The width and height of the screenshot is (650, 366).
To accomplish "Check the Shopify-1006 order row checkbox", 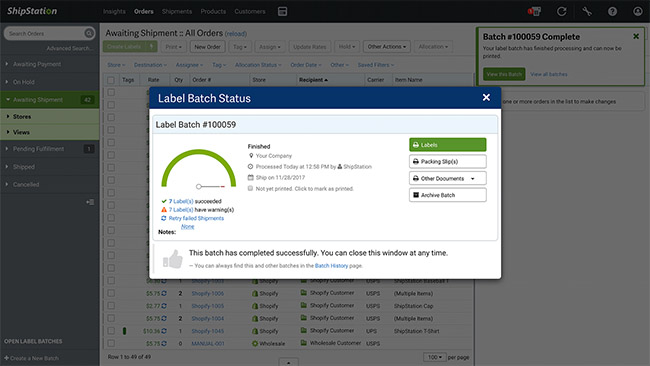I will tap(111, 293).
